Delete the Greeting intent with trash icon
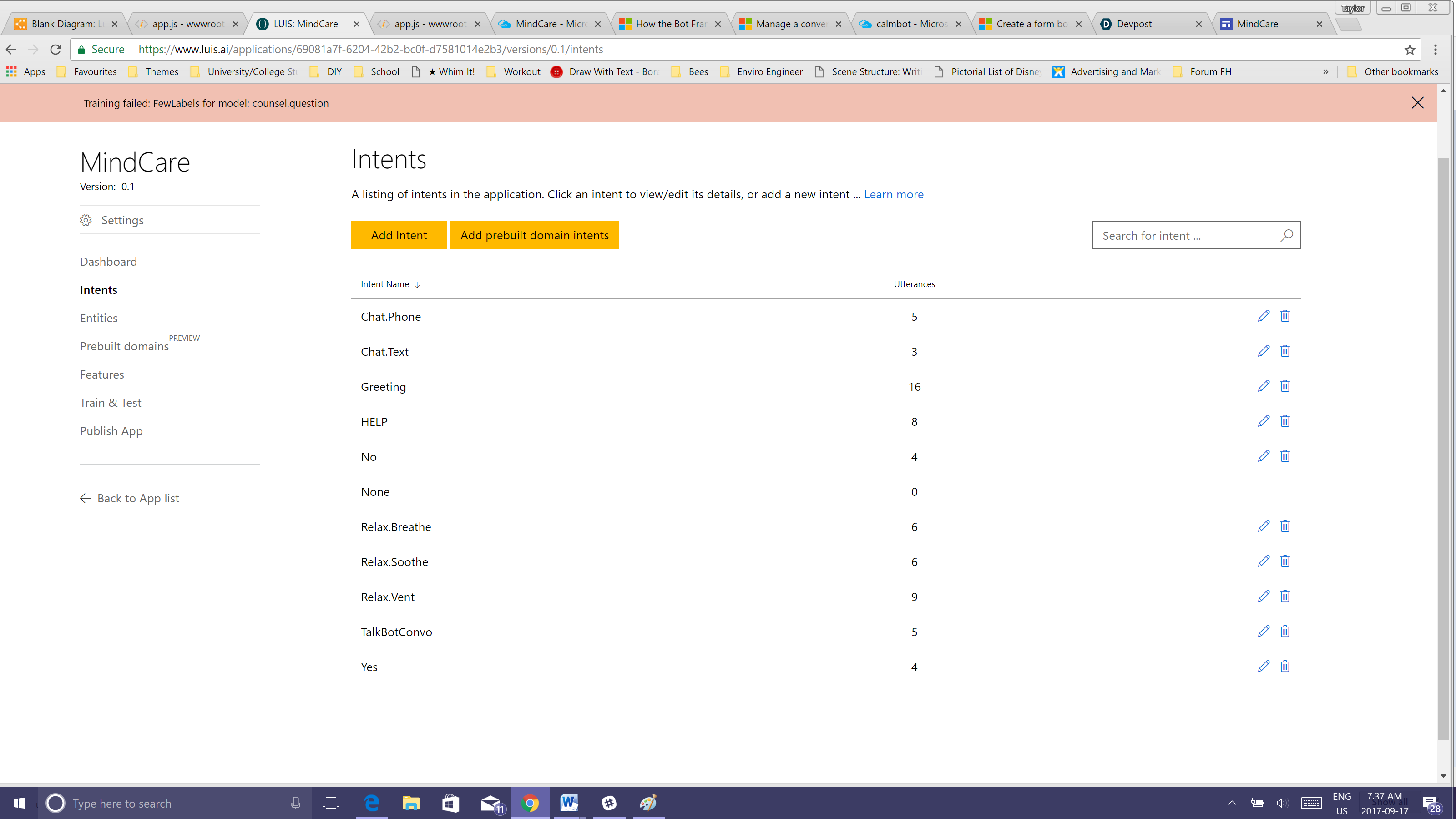 point(1285,386)
